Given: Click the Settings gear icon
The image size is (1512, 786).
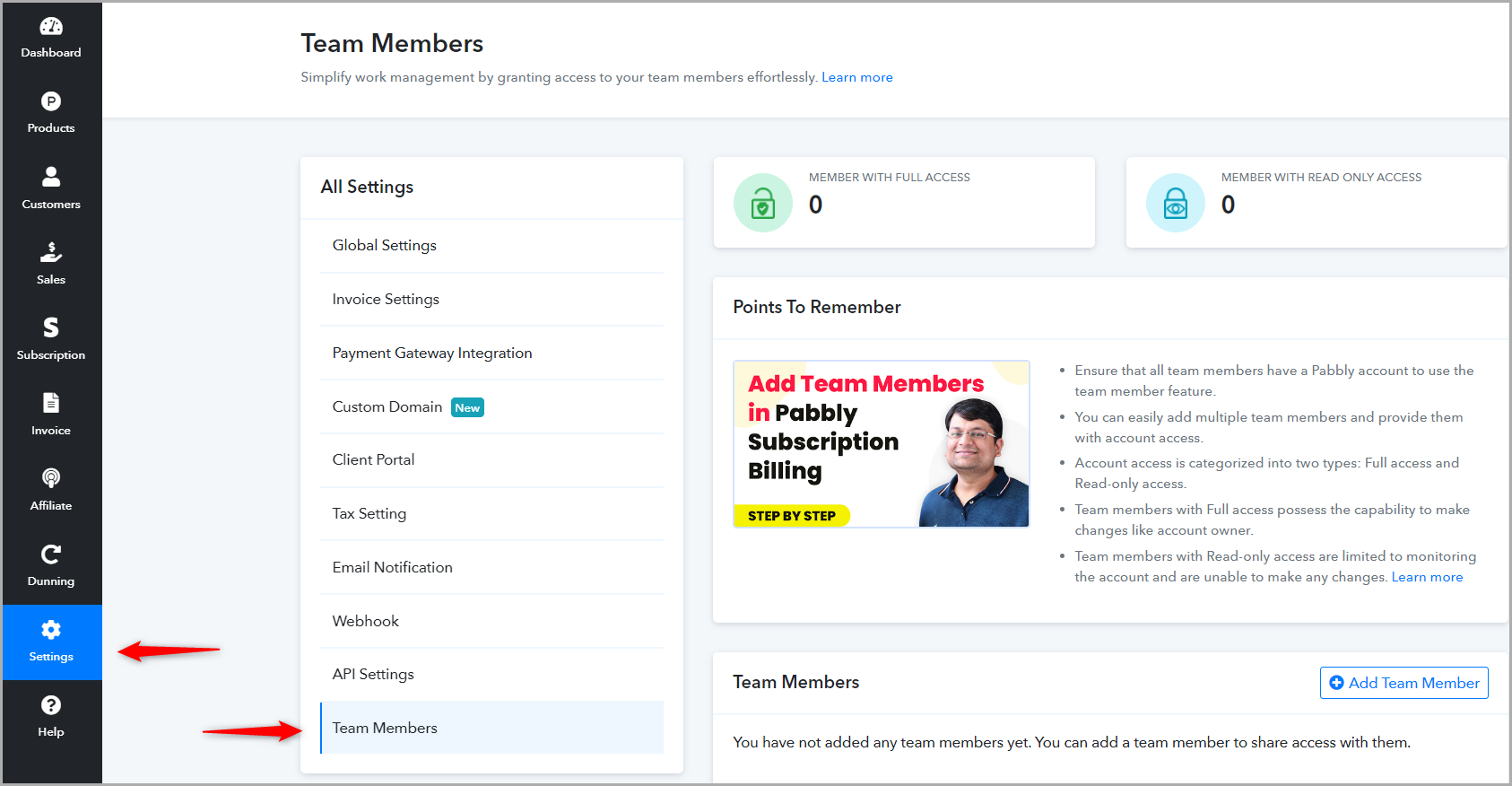Looking at the screenshot, I should pos(51,629).
